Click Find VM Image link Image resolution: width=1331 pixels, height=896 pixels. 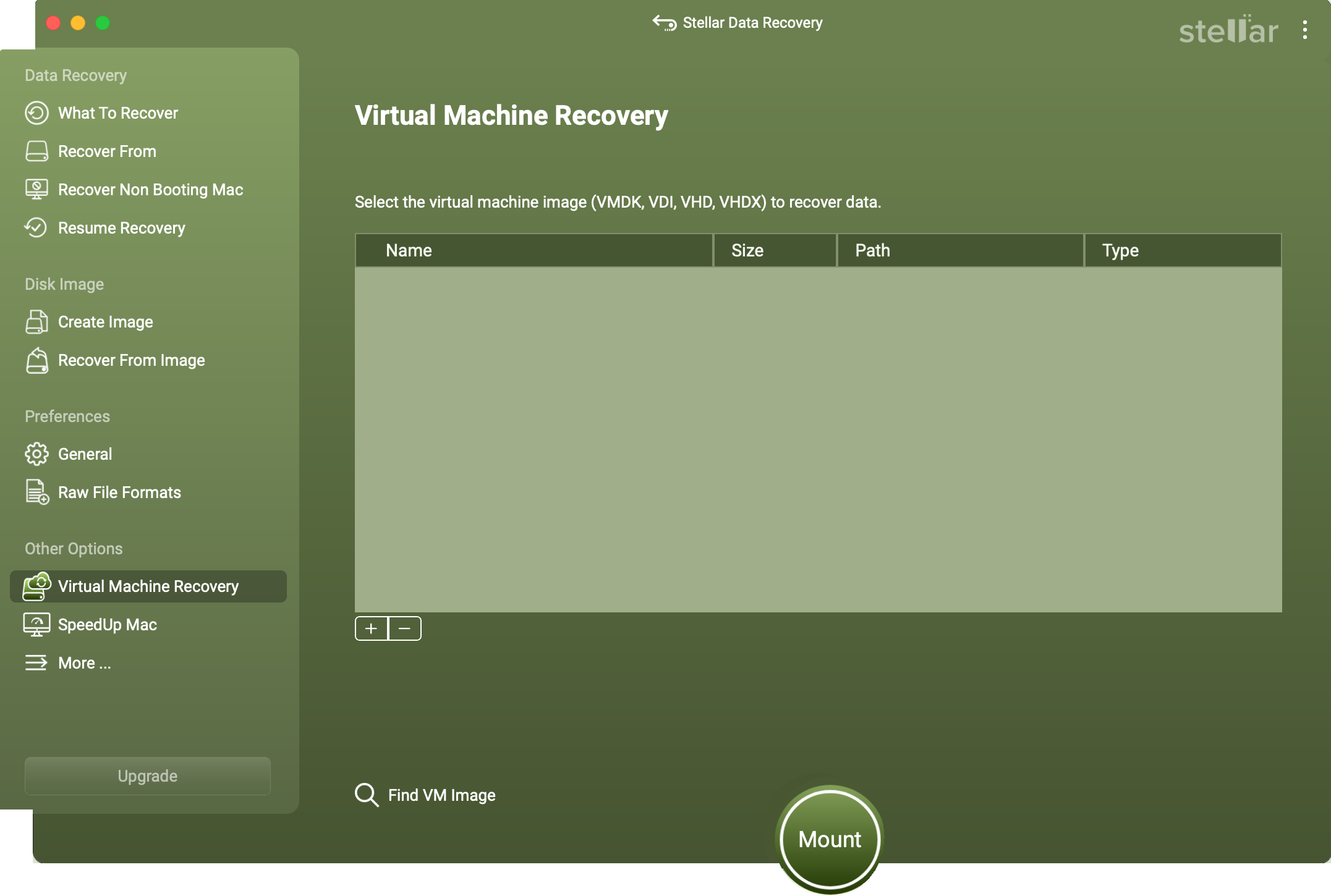(x=441, y=795)
